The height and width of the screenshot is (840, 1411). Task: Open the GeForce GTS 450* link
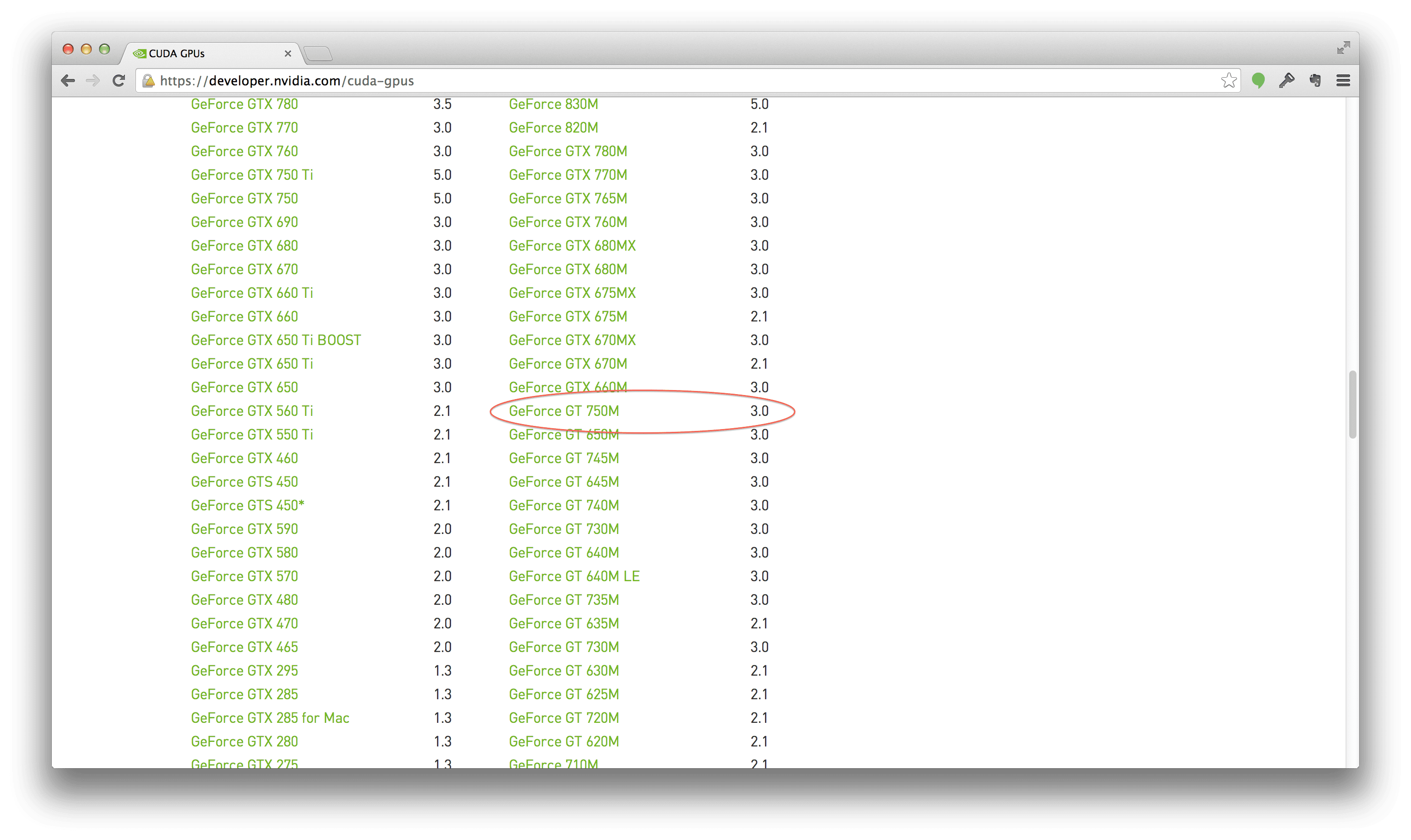coord(248,505)
